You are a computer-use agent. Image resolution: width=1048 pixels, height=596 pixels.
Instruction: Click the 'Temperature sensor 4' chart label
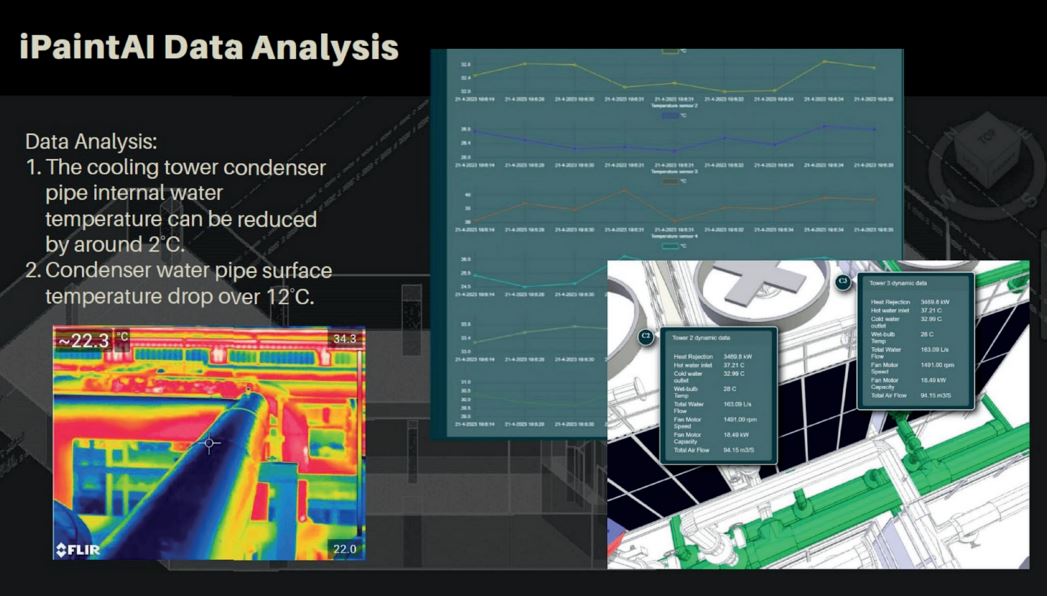(x=674, y=237)
